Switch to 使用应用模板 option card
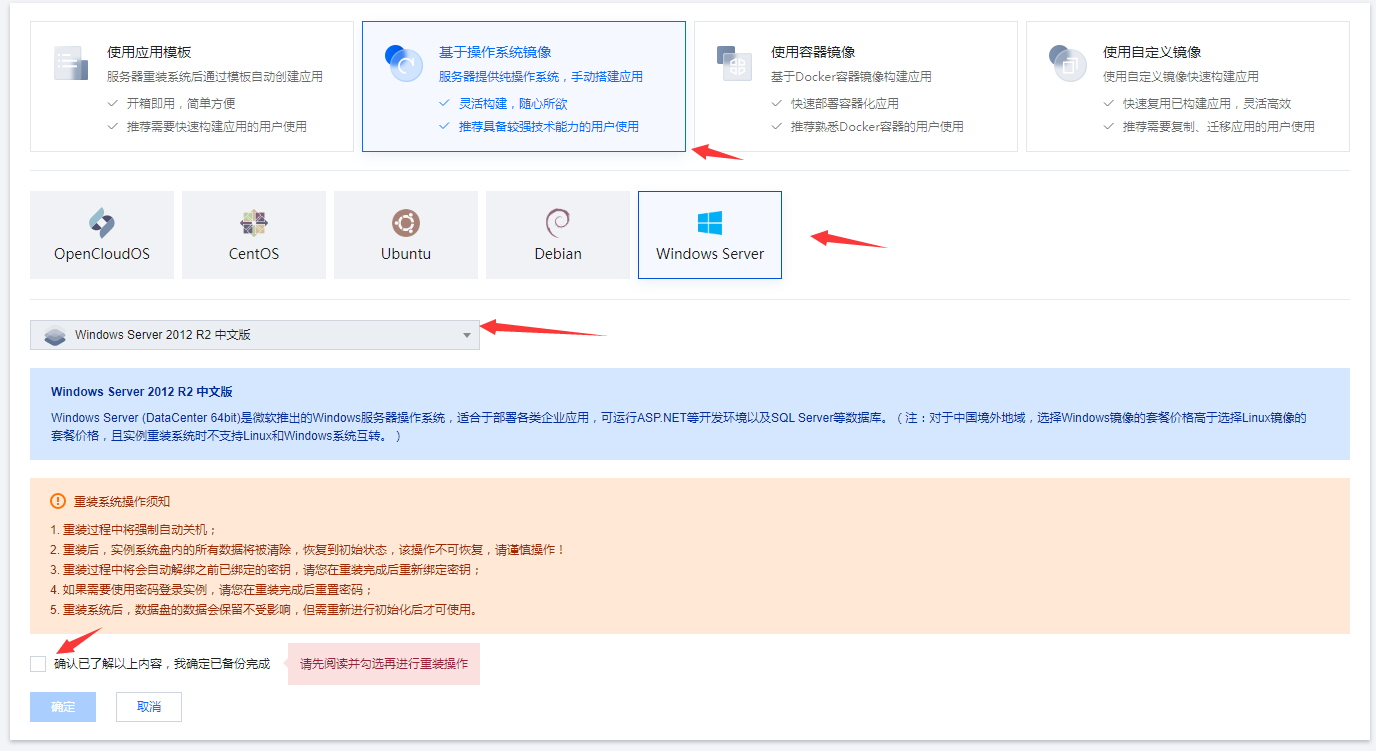This screenshot has width=1376, height=751. point(192,87)
